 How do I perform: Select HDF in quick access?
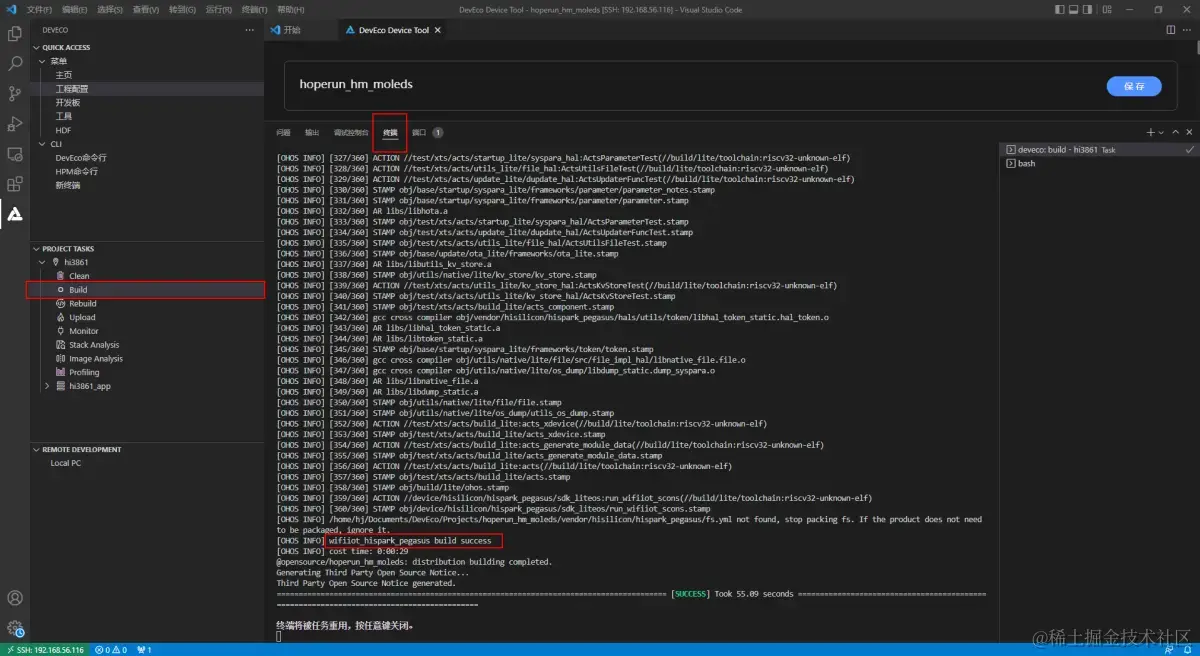click(63, 130)
